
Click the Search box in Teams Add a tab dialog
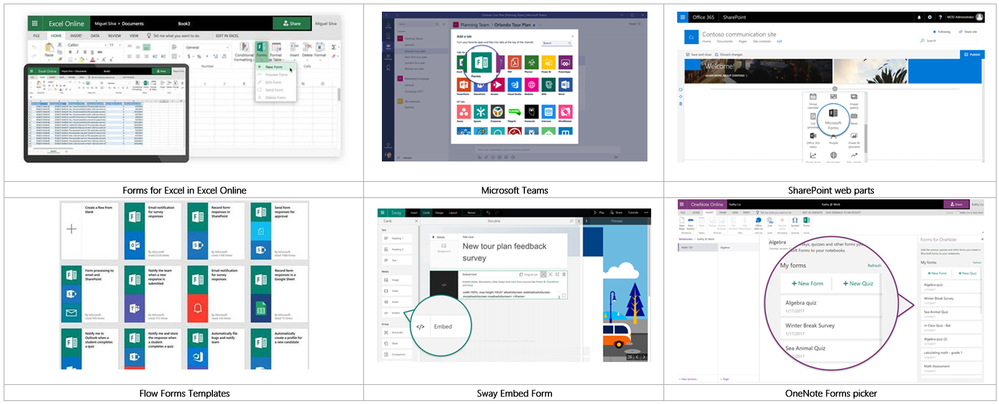pos(557,43)
